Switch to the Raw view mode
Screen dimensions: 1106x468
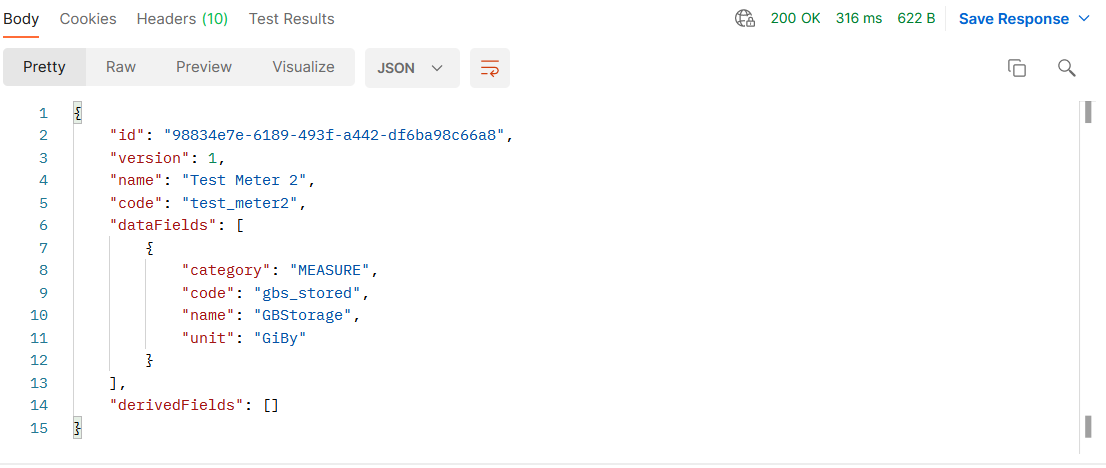[x=121, y=67]
